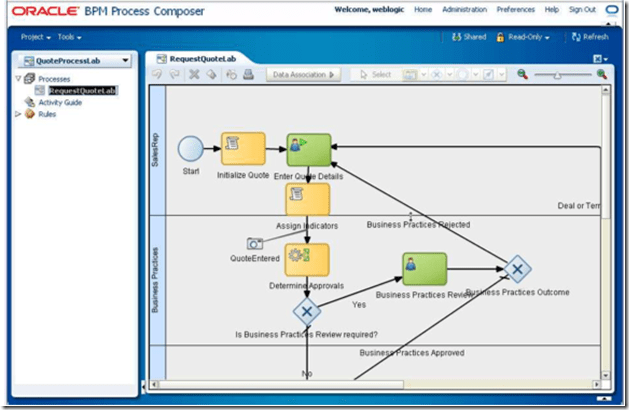Select the Business Practices Outcome gateway

517,269
